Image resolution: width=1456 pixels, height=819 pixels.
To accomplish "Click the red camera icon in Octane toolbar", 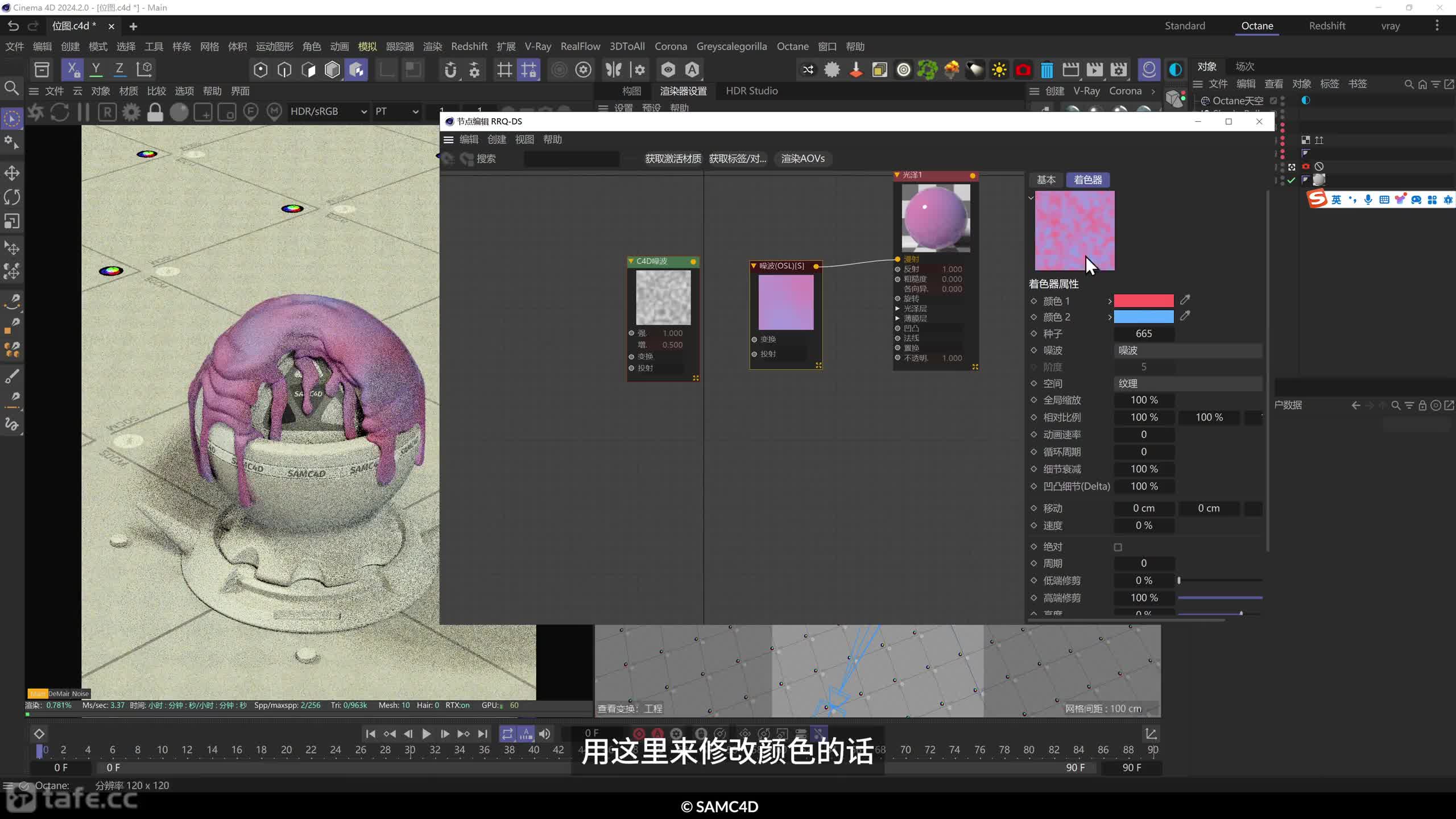I will (x=1023, y=70).
